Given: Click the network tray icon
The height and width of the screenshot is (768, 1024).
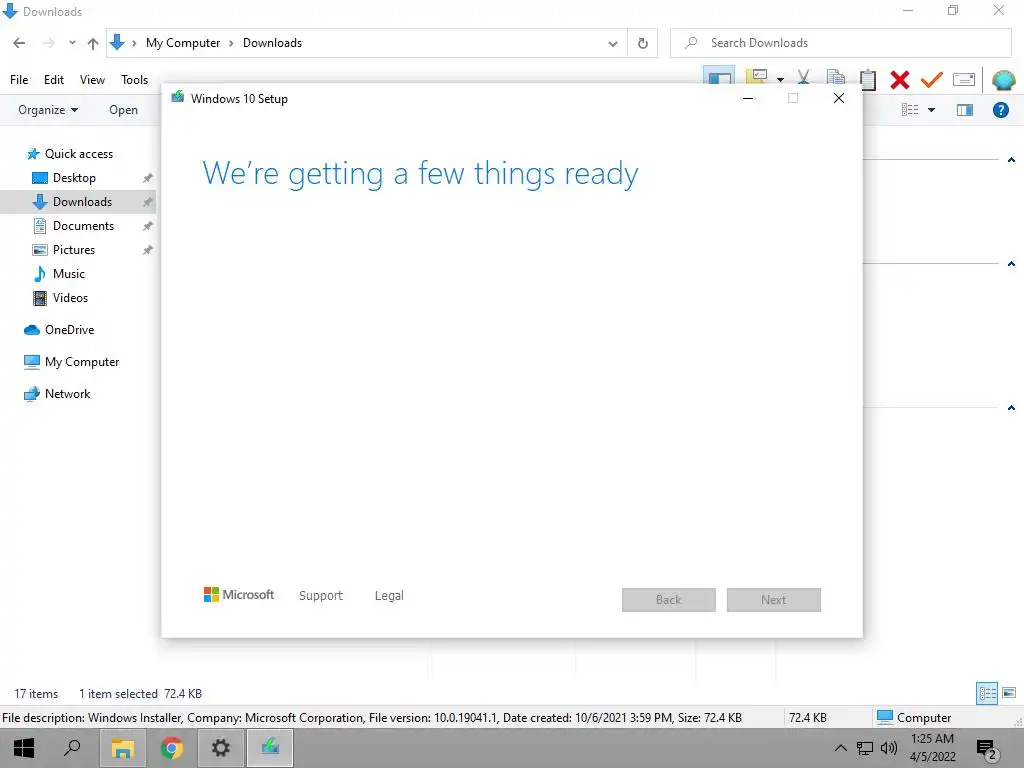Looking at the screenshot, I should click(865, 748).
